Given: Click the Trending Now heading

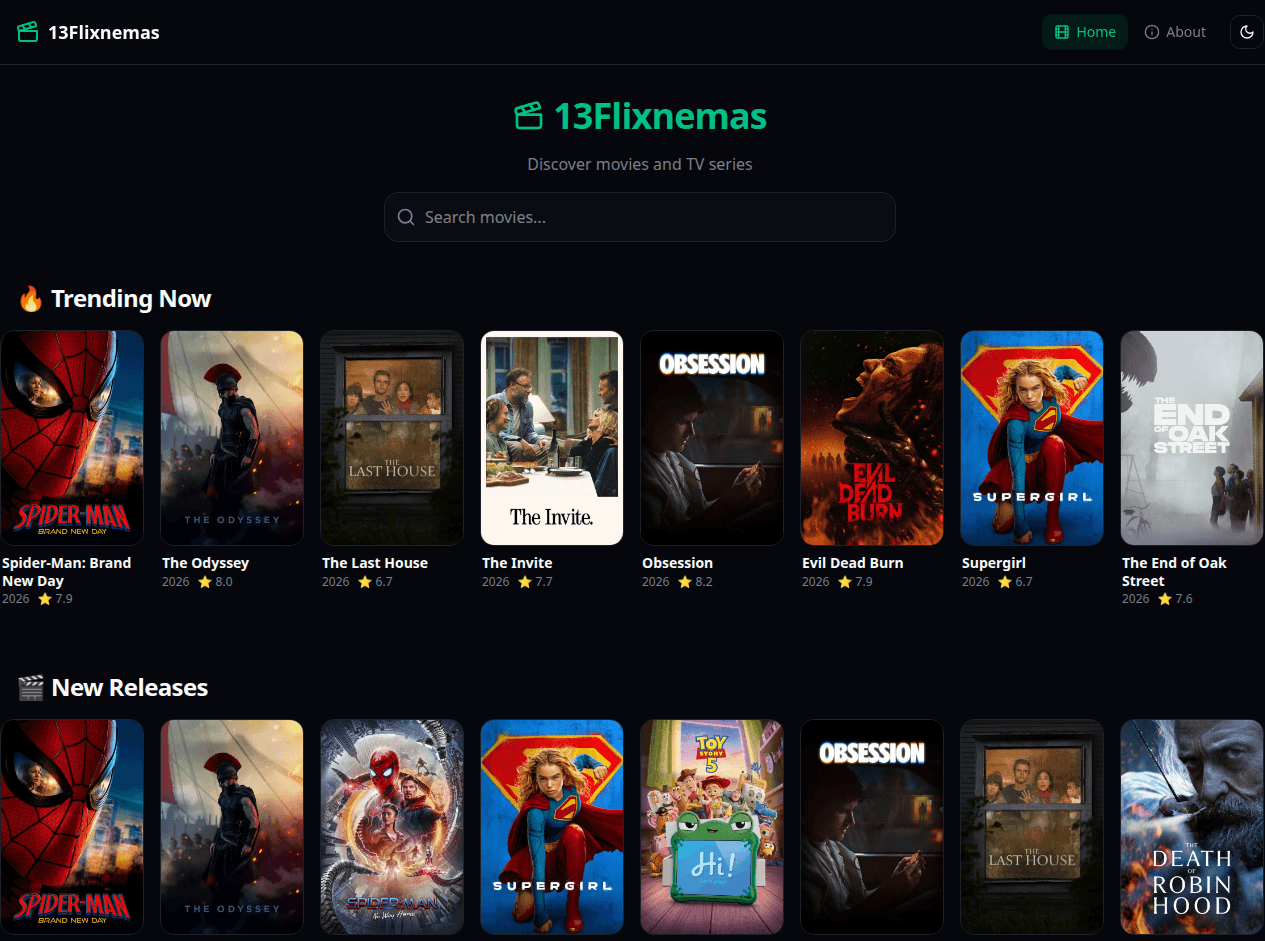Looking at the screenshot, I should pyautogui.click(x=131, y=298).
